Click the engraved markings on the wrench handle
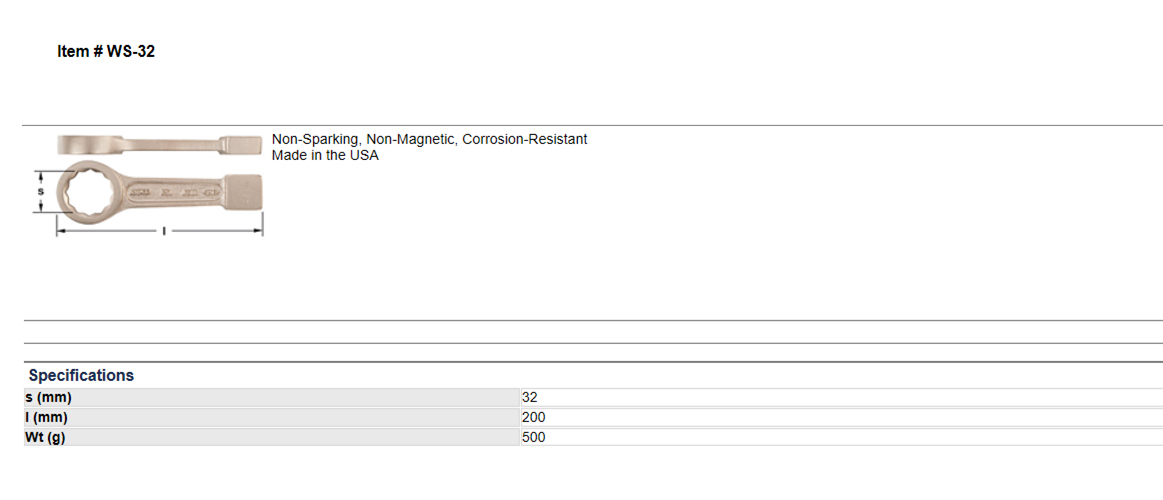 [174, 194]
